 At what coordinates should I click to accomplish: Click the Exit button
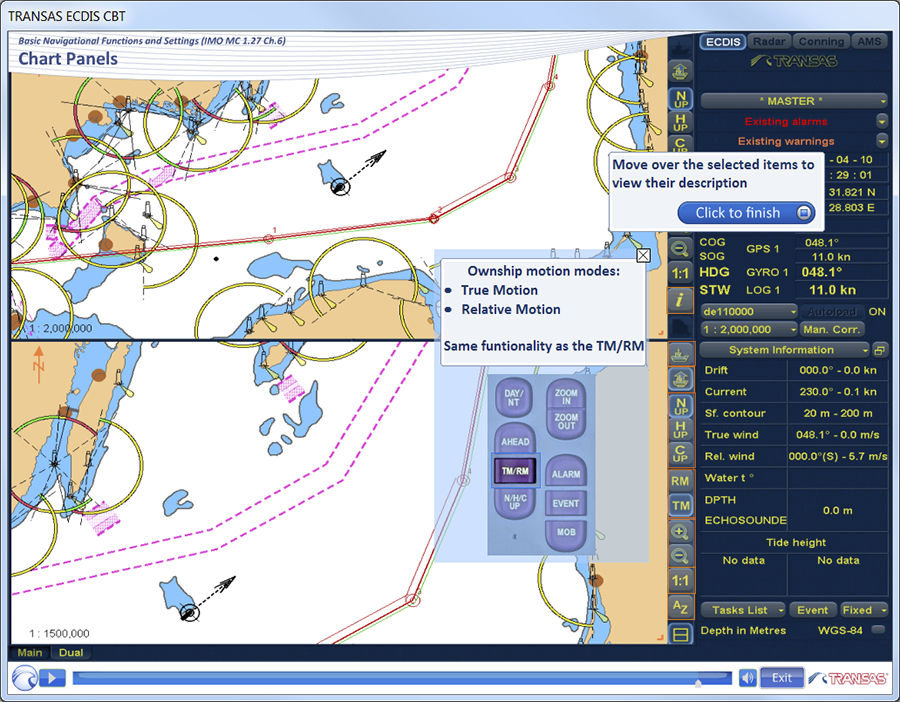coord(782,678)
